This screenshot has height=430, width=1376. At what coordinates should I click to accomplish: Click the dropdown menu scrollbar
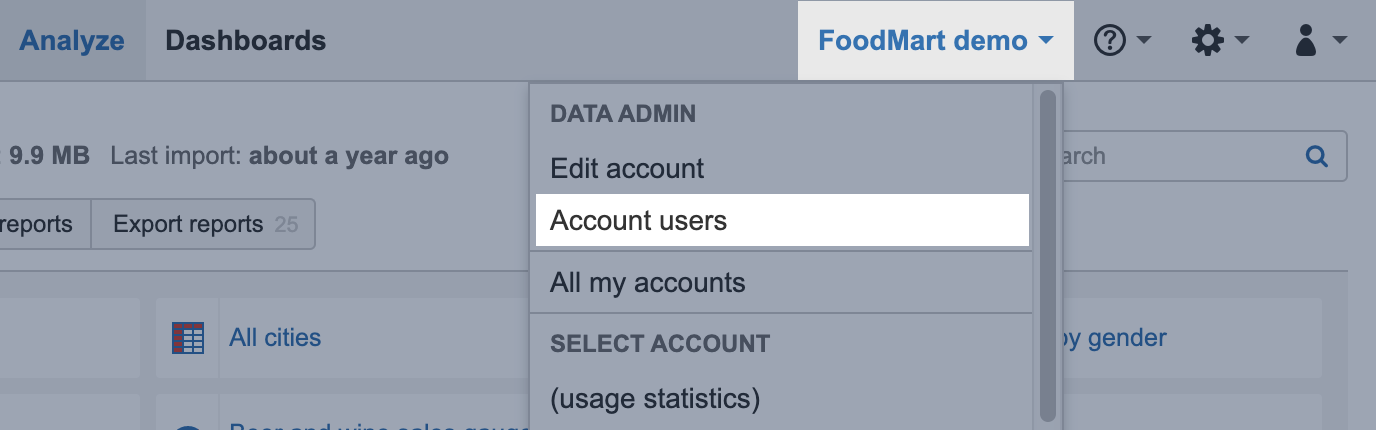pyautogui.click(x=1047, y=250)
